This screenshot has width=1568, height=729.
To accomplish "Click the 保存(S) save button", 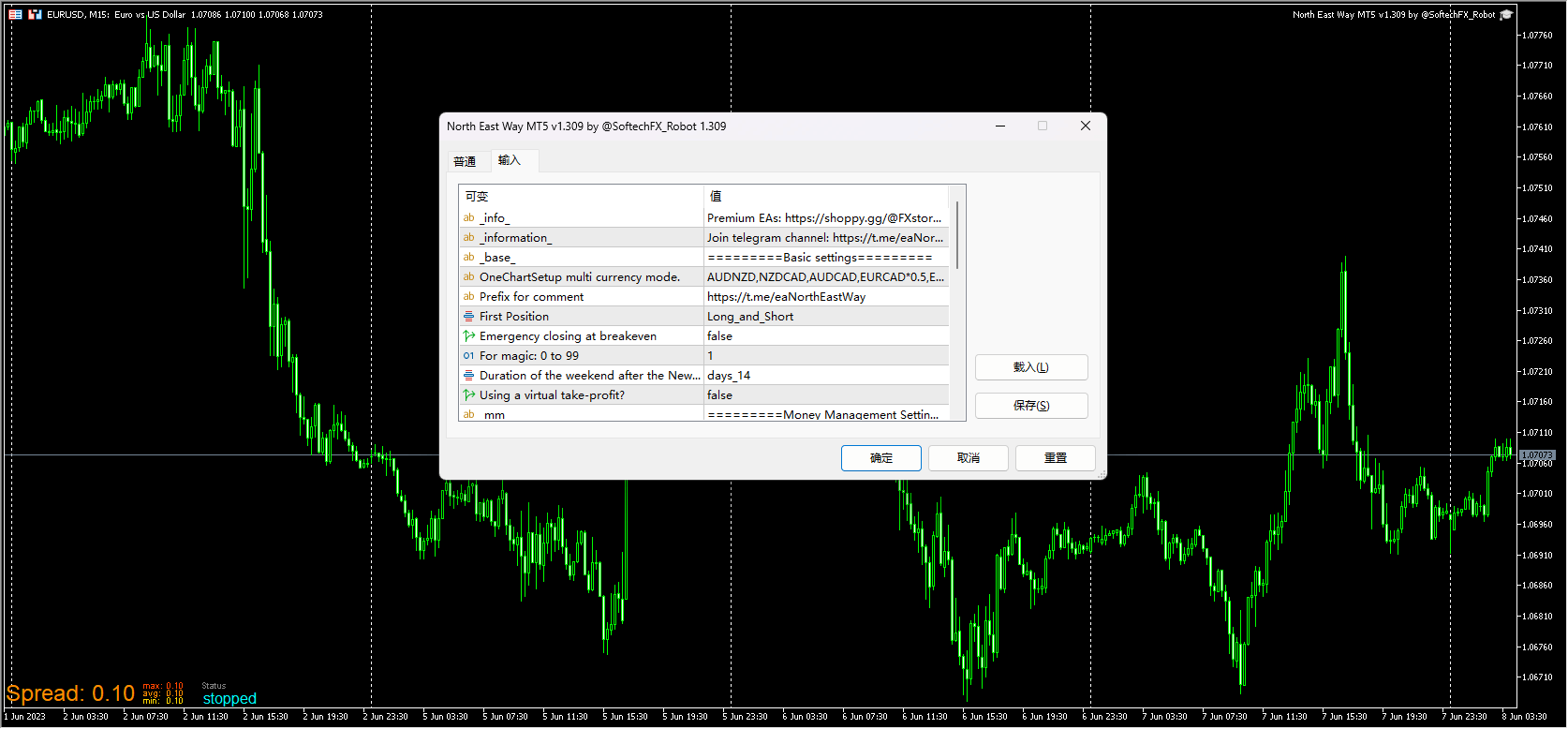I will coord(1030,406).
